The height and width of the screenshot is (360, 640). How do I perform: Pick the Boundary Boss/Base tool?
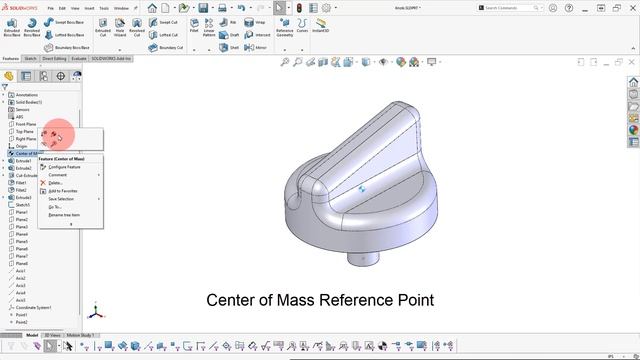point(67,47)
